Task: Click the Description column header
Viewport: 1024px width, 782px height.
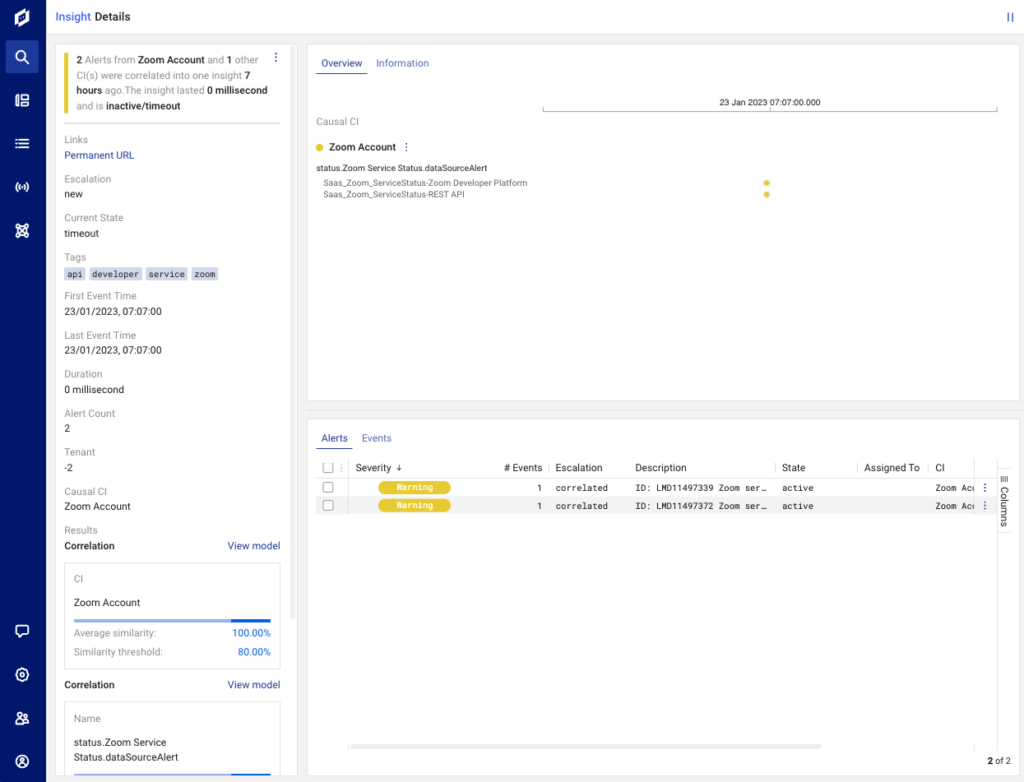Action: pyautogui.click(x=661, y=468)
